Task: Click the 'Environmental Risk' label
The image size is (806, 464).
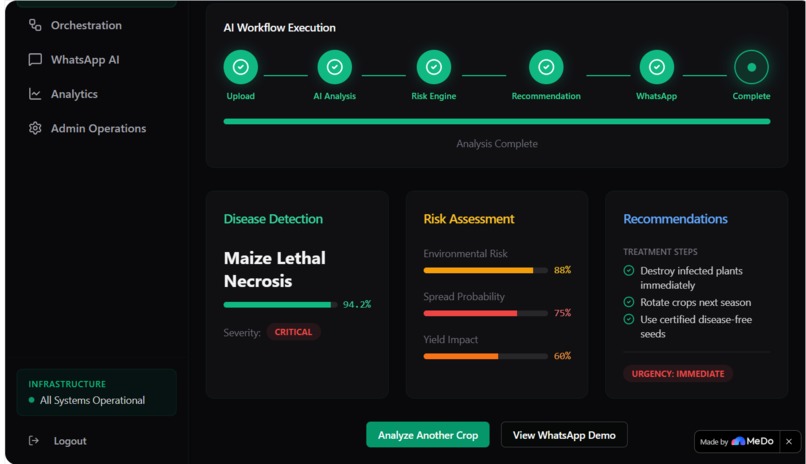Action: 465,254
